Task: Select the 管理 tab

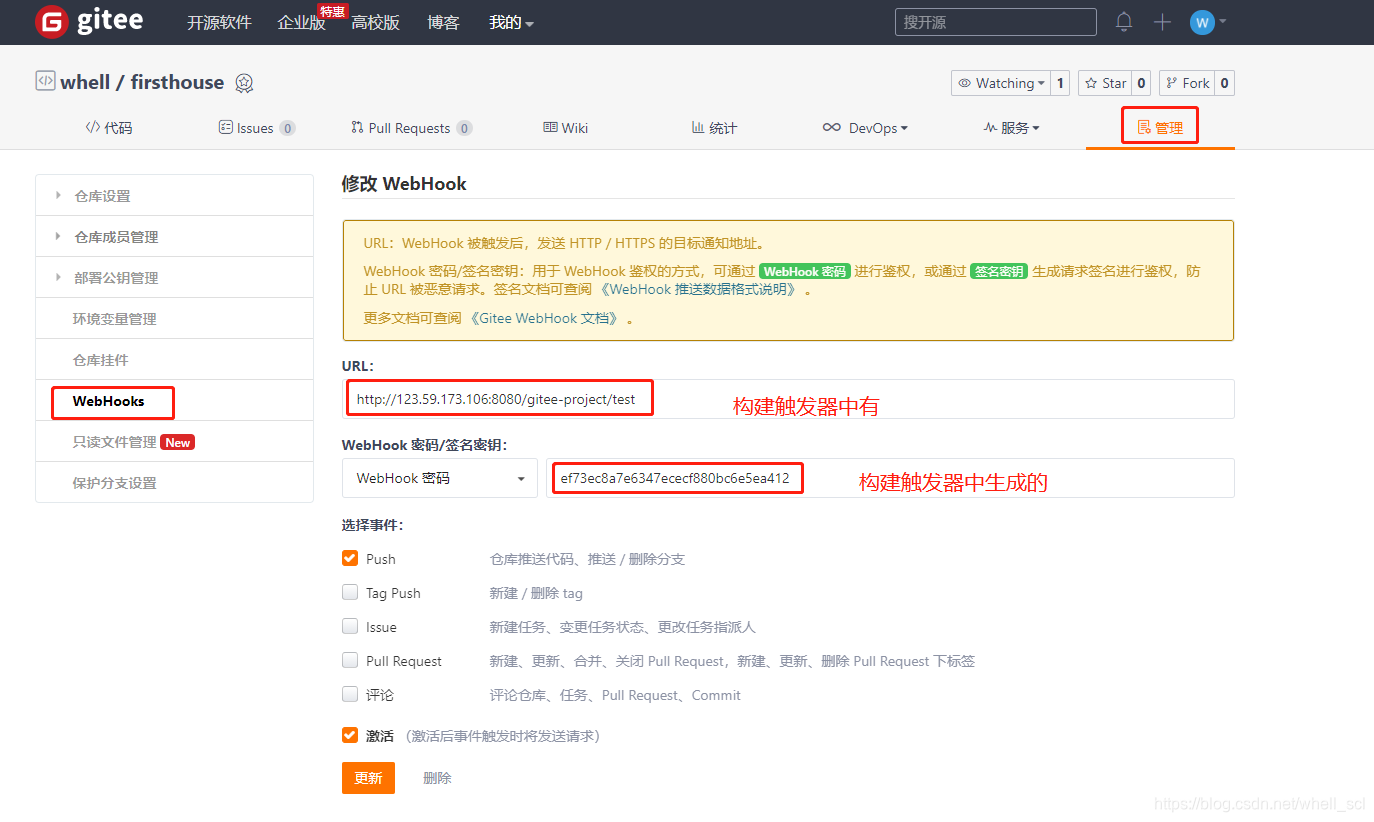Action: coord(1160,128)
